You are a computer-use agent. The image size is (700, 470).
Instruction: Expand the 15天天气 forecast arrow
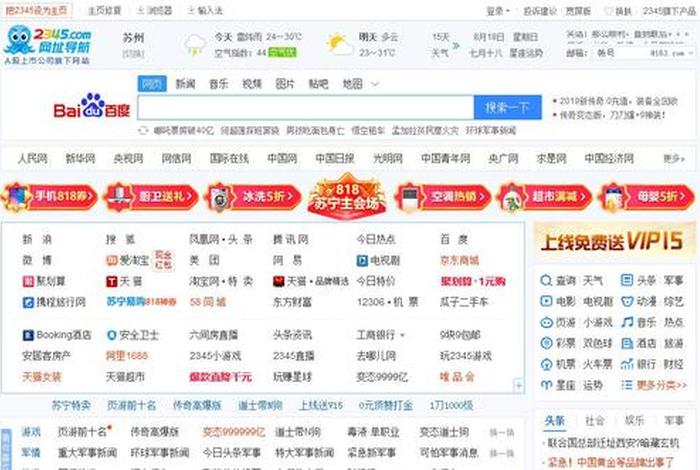[x=456, y=45]
